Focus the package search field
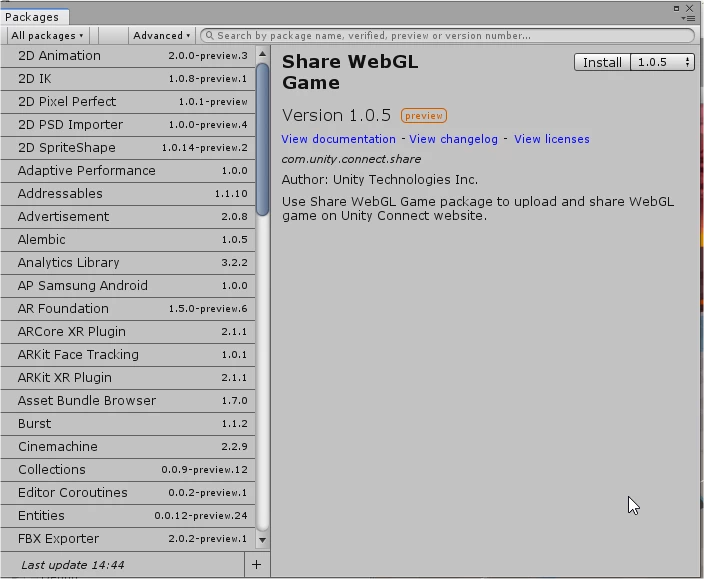704x579 pixels. pyautogui.click(x=447, y=35)
